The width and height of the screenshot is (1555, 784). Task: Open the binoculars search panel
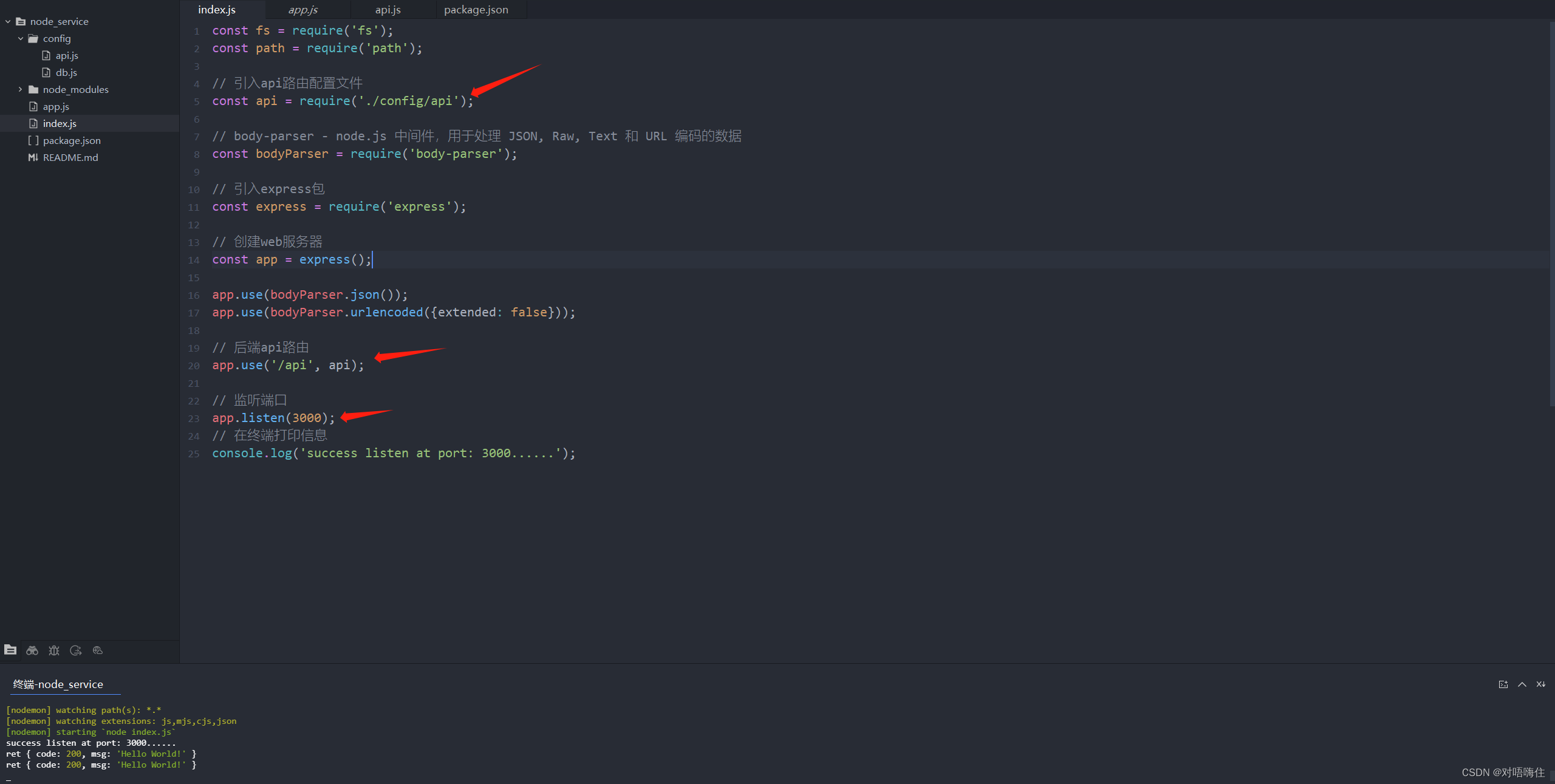pos(32,650)
